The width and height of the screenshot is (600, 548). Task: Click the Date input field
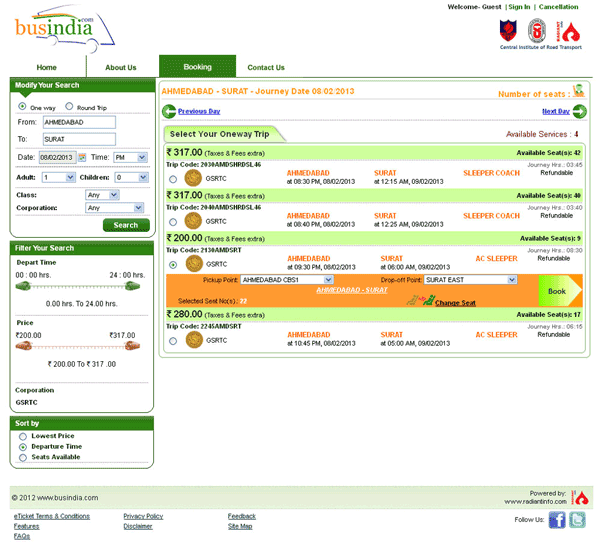click(x=57, y=157)
